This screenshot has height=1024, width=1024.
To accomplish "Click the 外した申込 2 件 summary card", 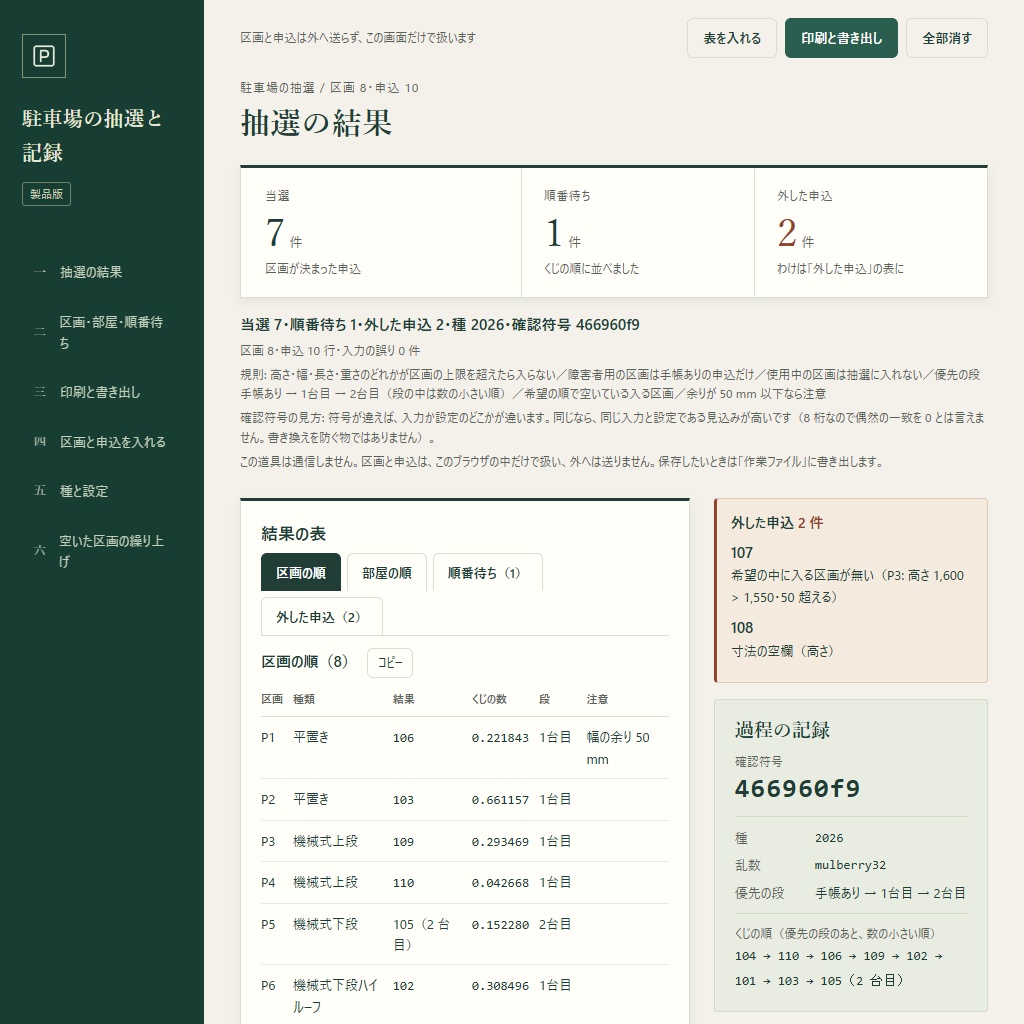I will pos(871,232).
